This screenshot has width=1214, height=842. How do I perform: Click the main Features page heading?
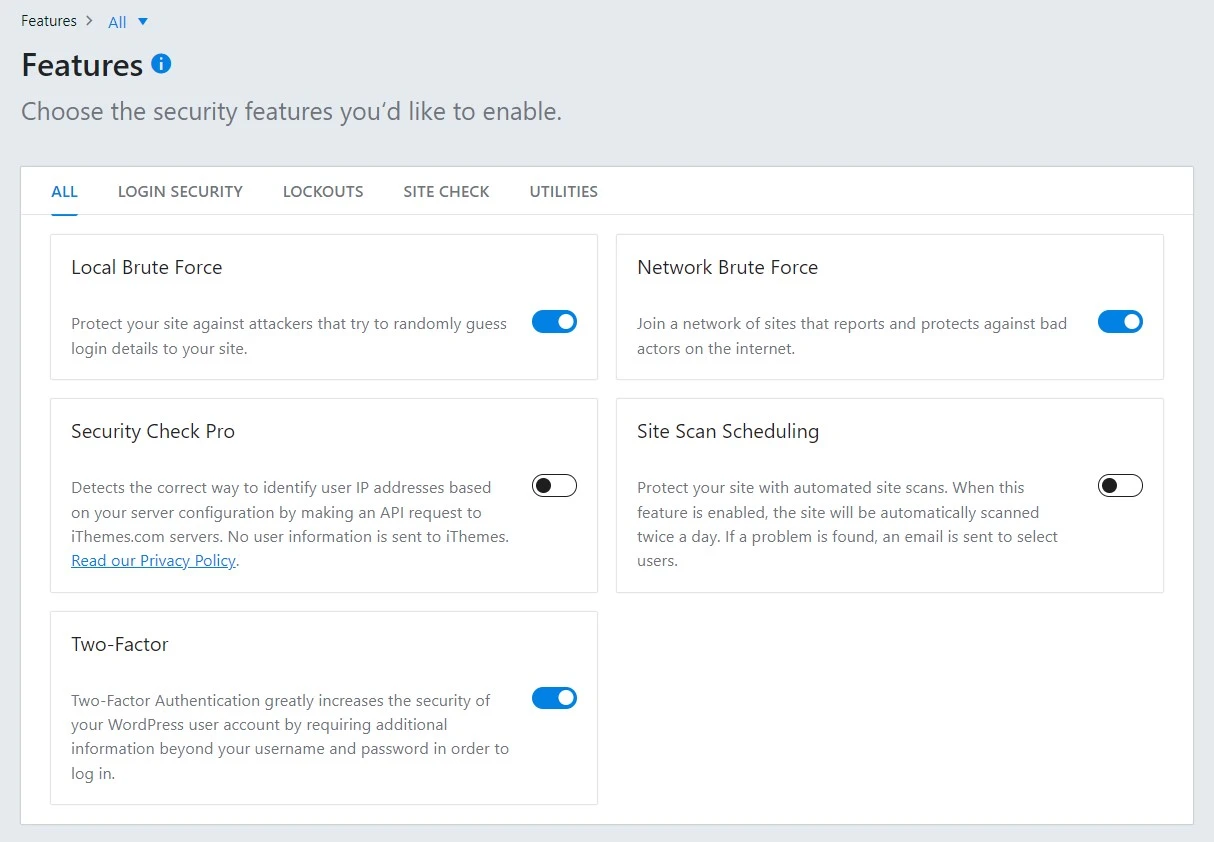82,65
